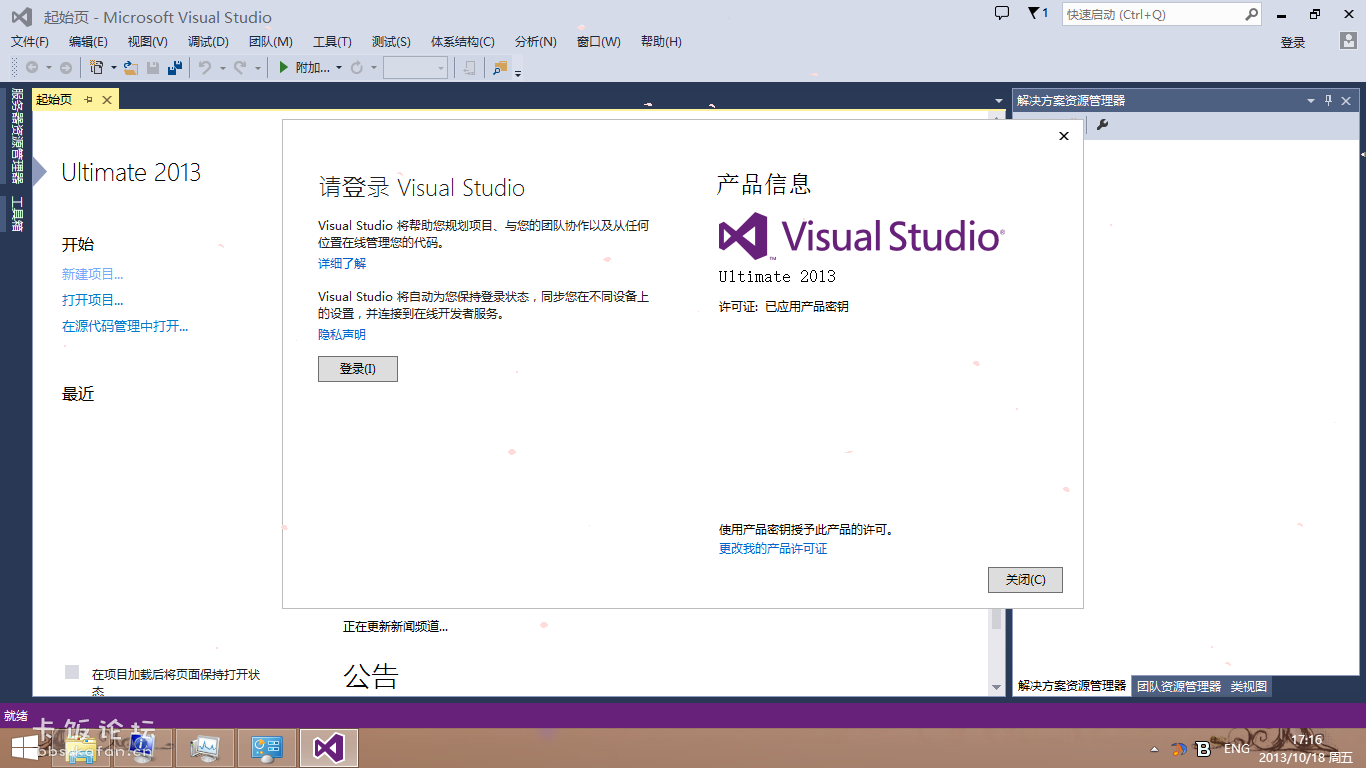Screen dimensions: 1366x768
Task: Open the 体系结构(C) menu
Action: click(x=463, y=42)
